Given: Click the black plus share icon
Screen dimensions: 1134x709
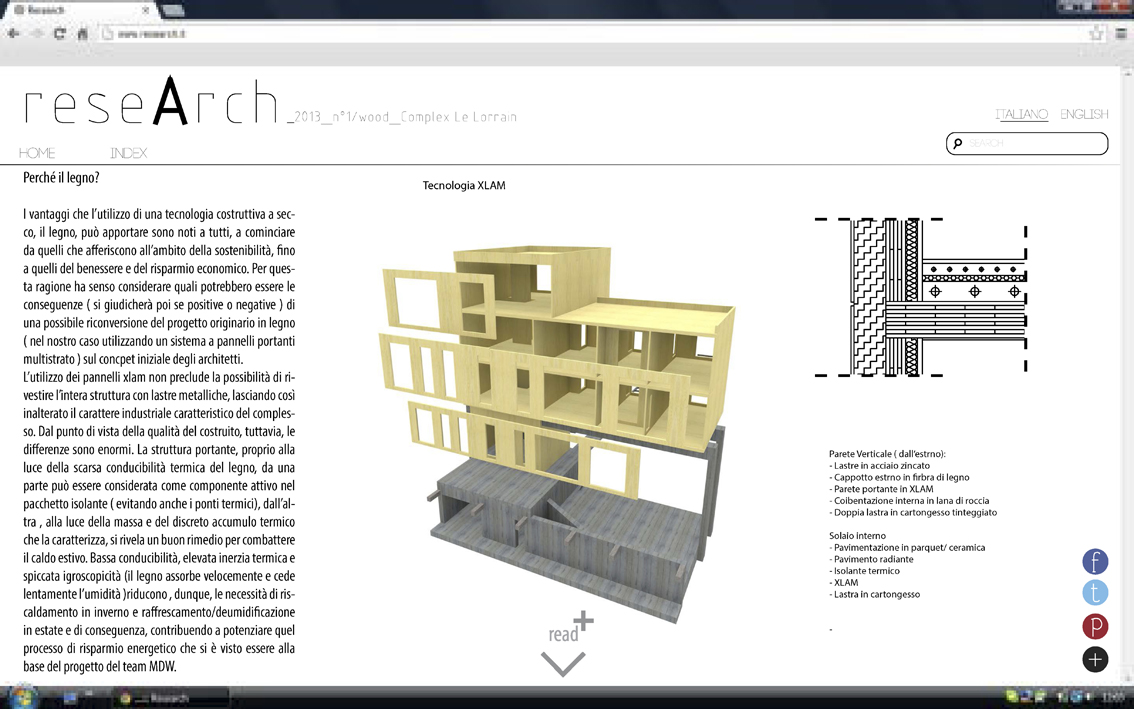Looking at the screenshot, I should tap(1095, 659).
